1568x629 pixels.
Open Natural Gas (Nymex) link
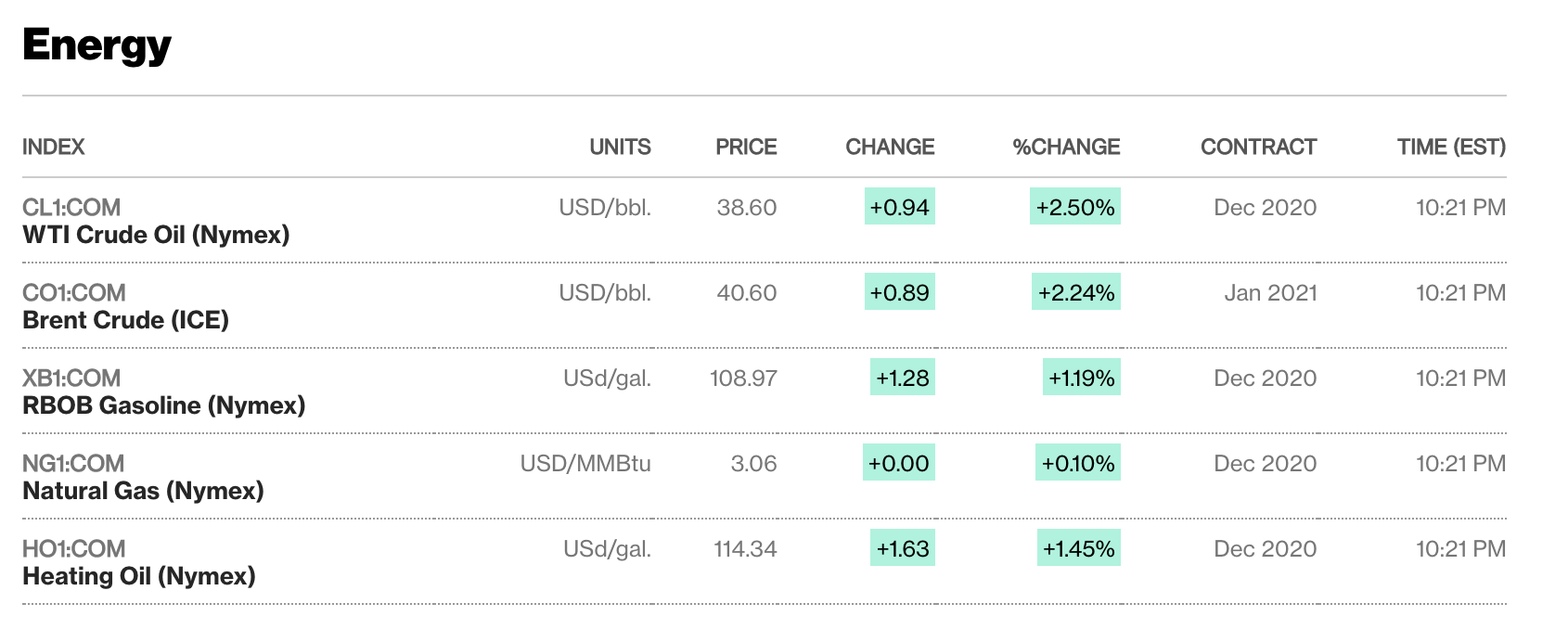[x=143, y=491]
